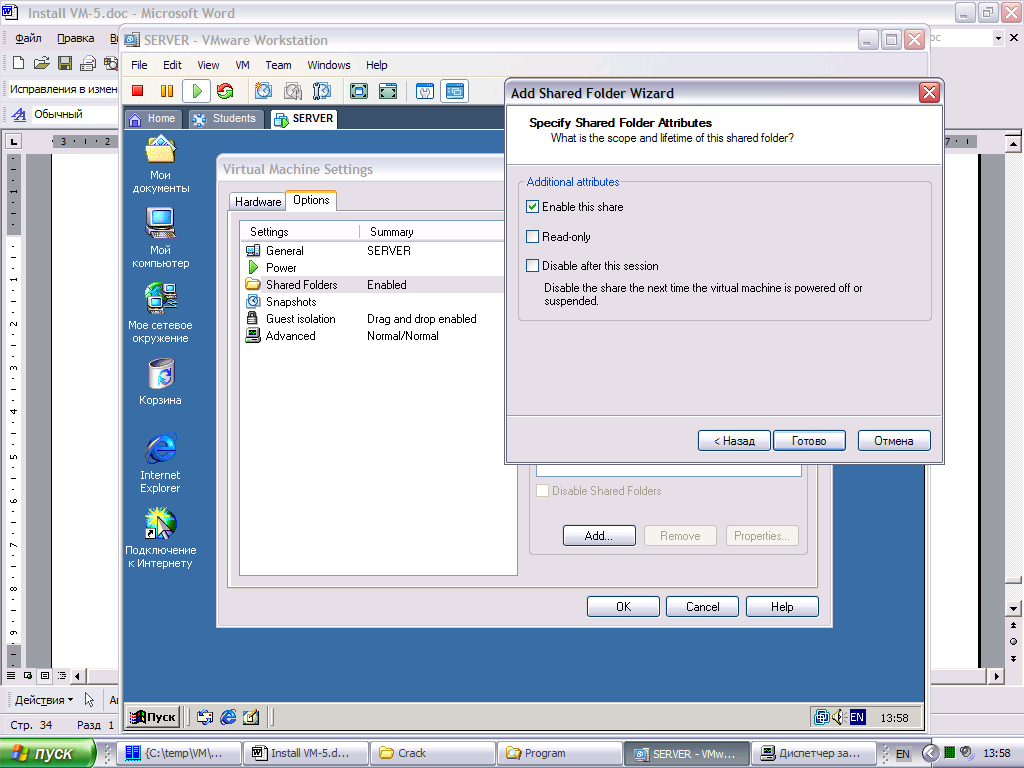1024x768 pixels.
Task: Check Disable after this session checkbox
Action: pos(532,266)
